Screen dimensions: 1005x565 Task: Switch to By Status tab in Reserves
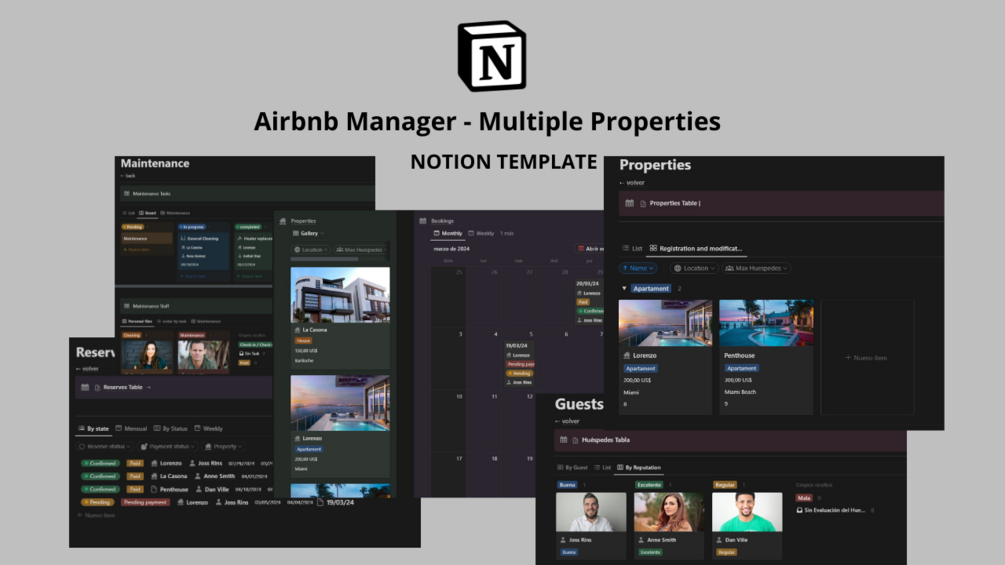point(170,429)
